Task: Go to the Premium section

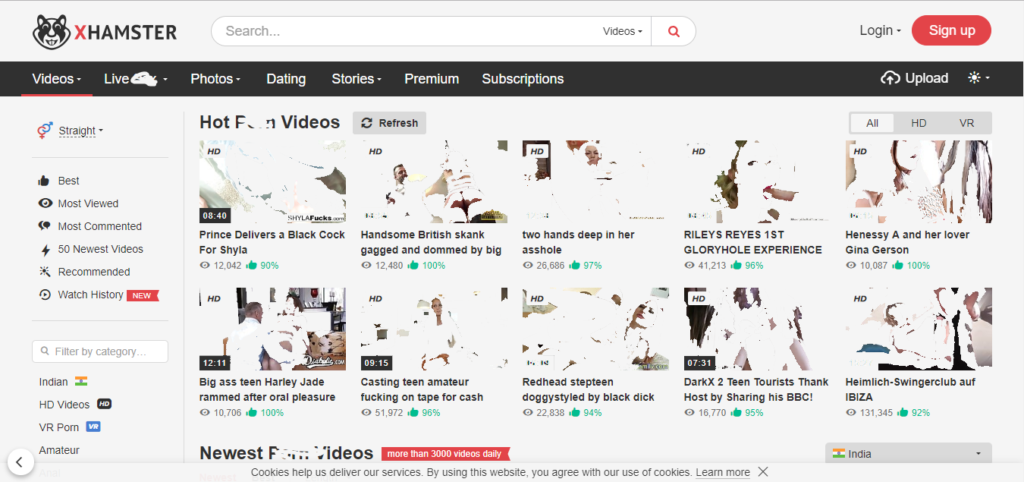Action: (432, 79)
